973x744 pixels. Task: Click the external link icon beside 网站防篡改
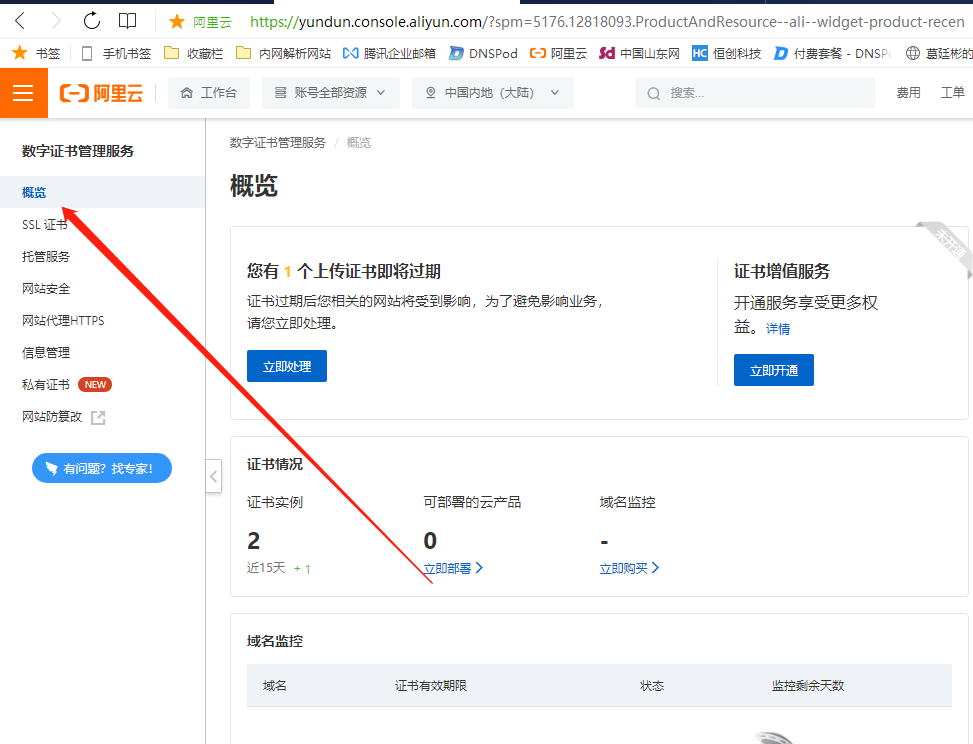click(x=98, y=417)
